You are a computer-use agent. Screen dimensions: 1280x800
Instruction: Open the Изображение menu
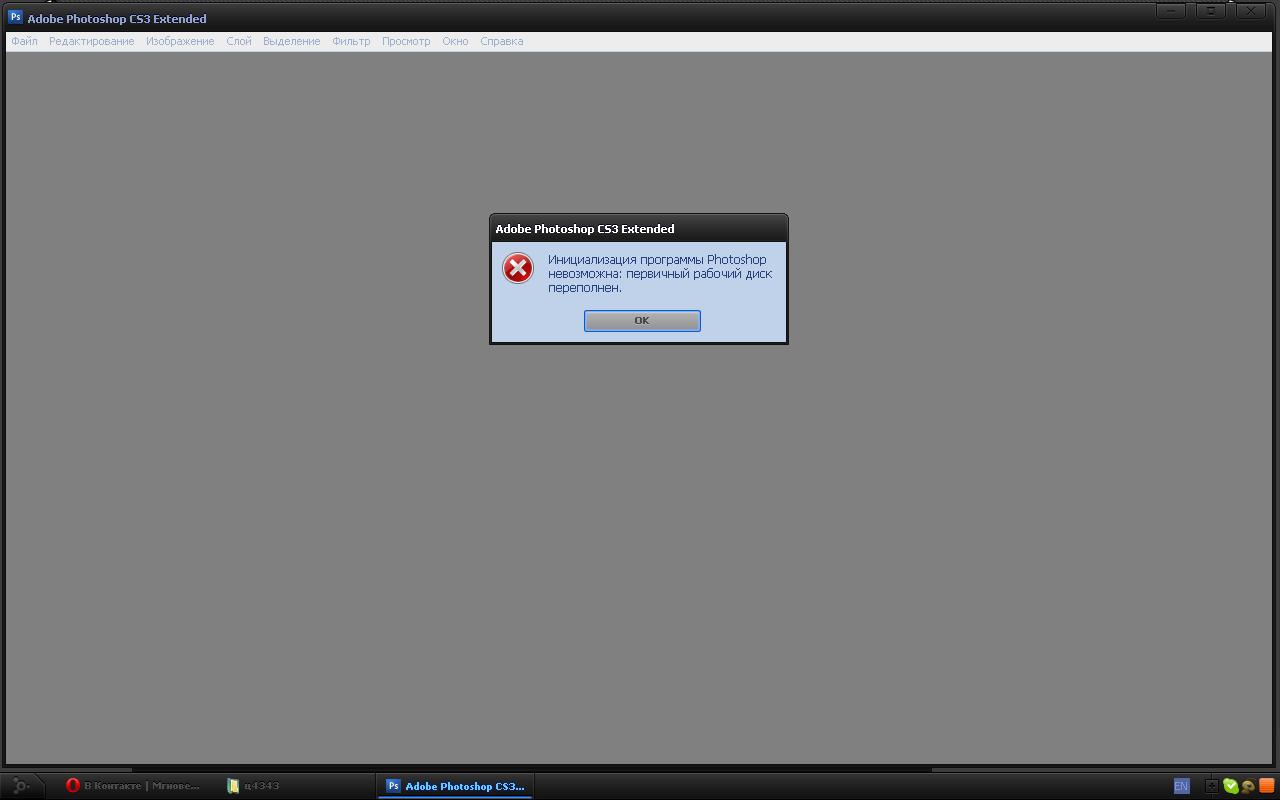[x=180, y=41]
